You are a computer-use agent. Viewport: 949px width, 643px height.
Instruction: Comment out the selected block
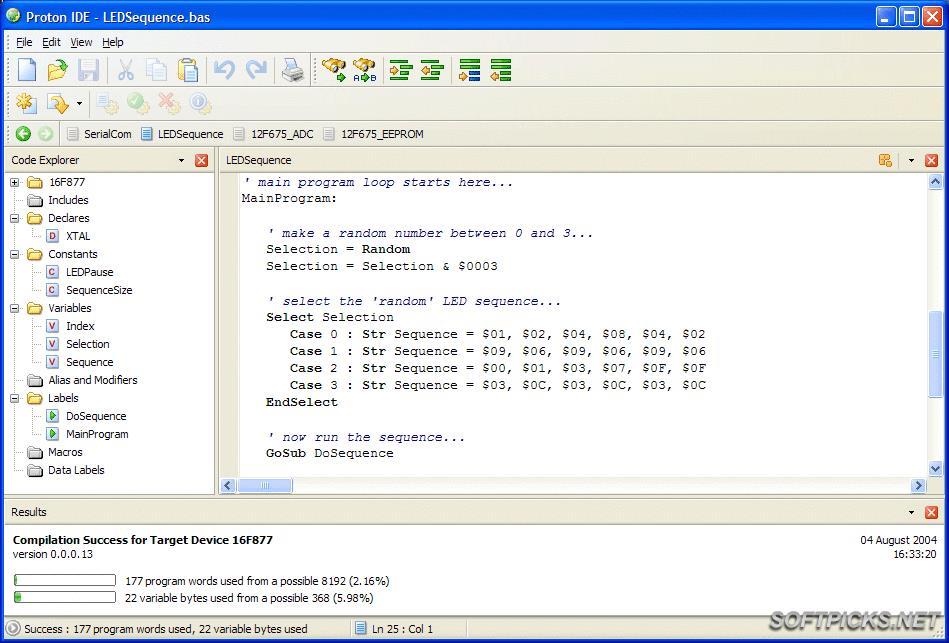[x=470, y=70]
